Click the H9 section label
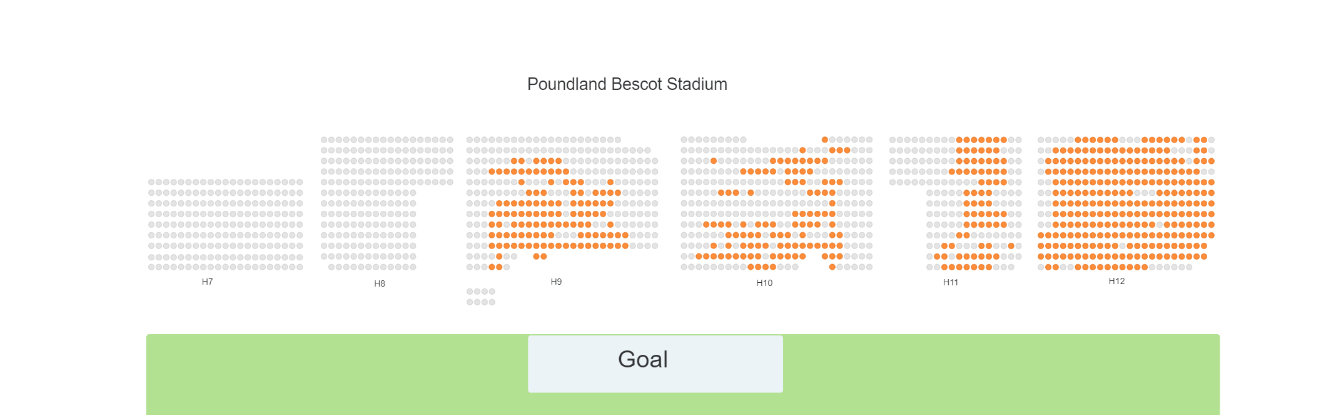 [556, 282]
